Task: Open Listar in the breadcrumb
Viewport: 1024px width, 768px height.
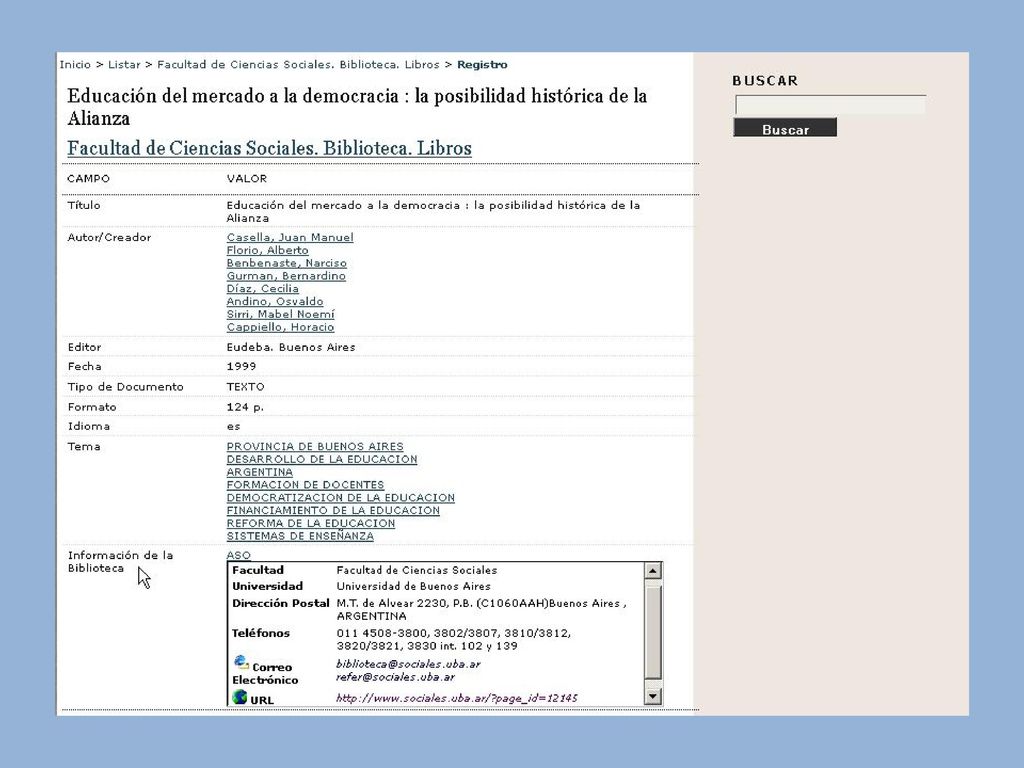Action: tap(124, 65)
